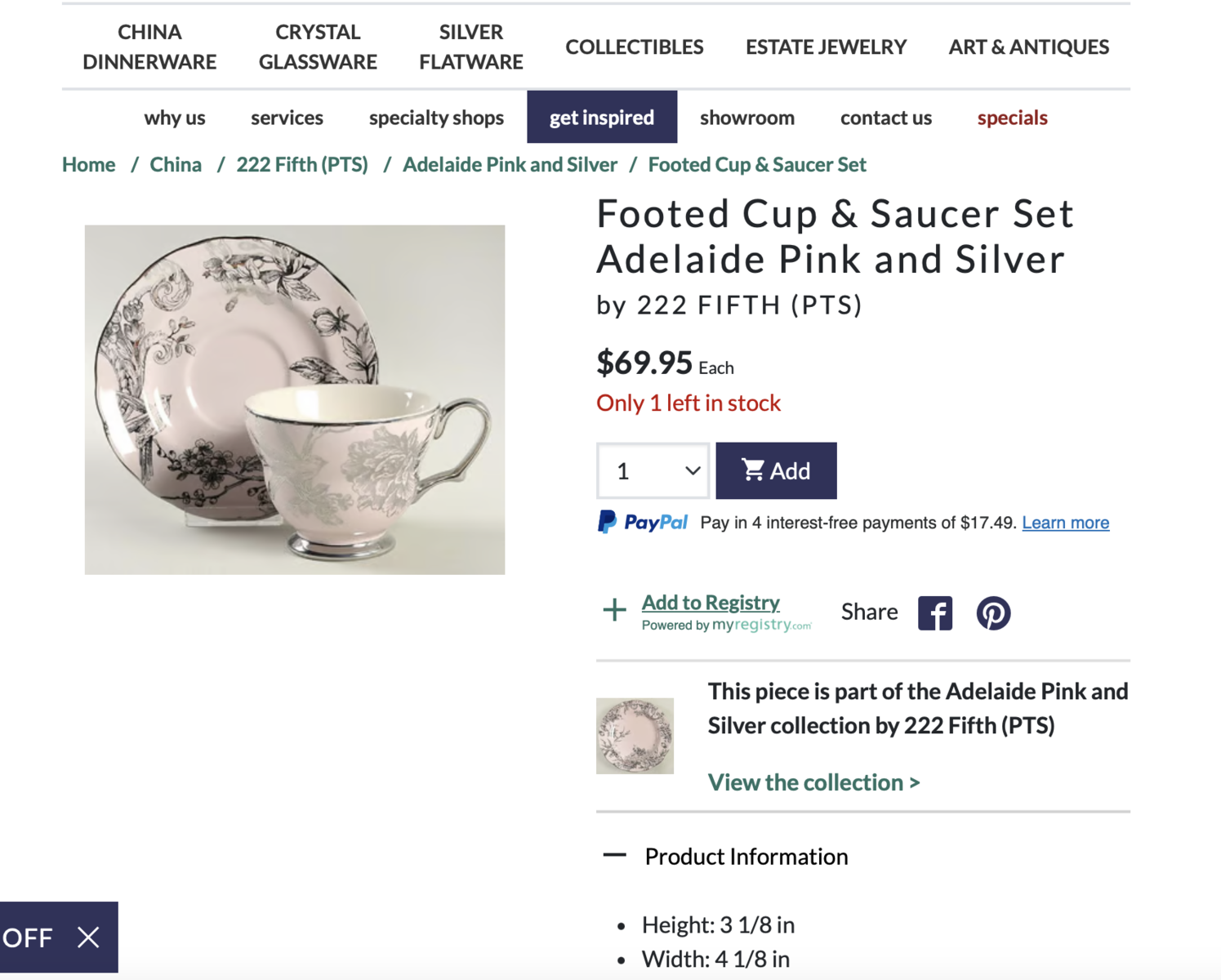Click the cup and saucer product image
1221x980 pixels.
point(295,399)
